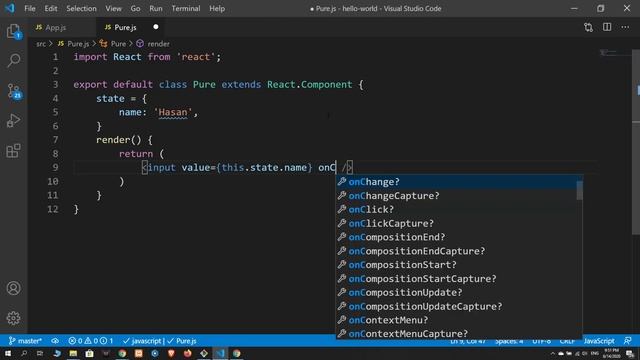Click line number 5 in the gutter
Image resolution: width=640 pixels, height=360 pixels.
tap(55, 112)
